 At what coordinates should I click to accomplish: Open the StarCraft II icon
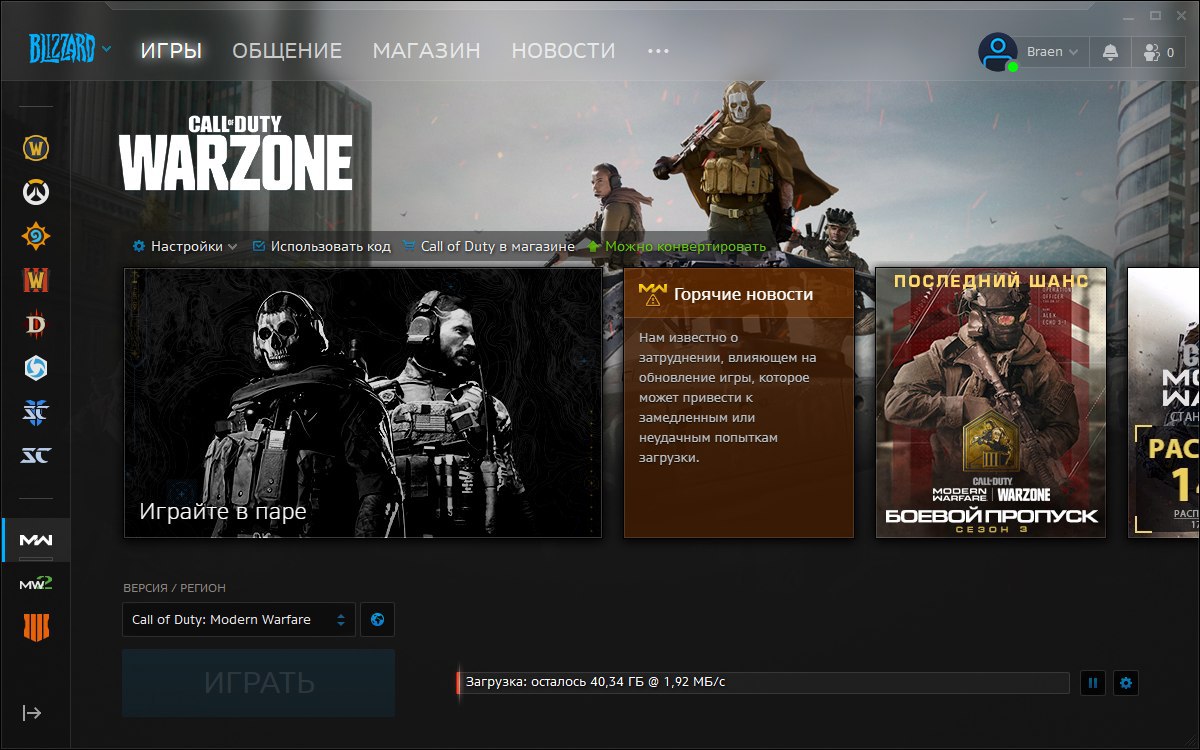point(36,412)
